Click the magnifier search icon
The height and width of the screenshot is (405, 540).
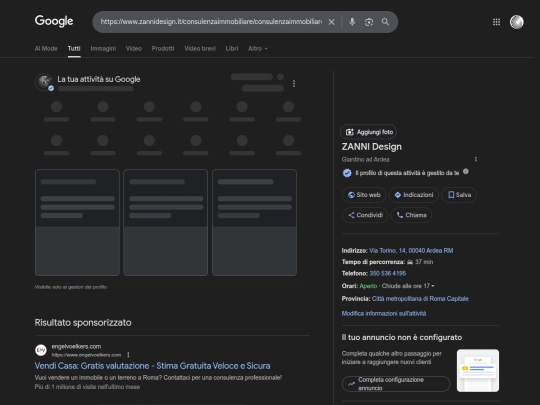[385, 22]
